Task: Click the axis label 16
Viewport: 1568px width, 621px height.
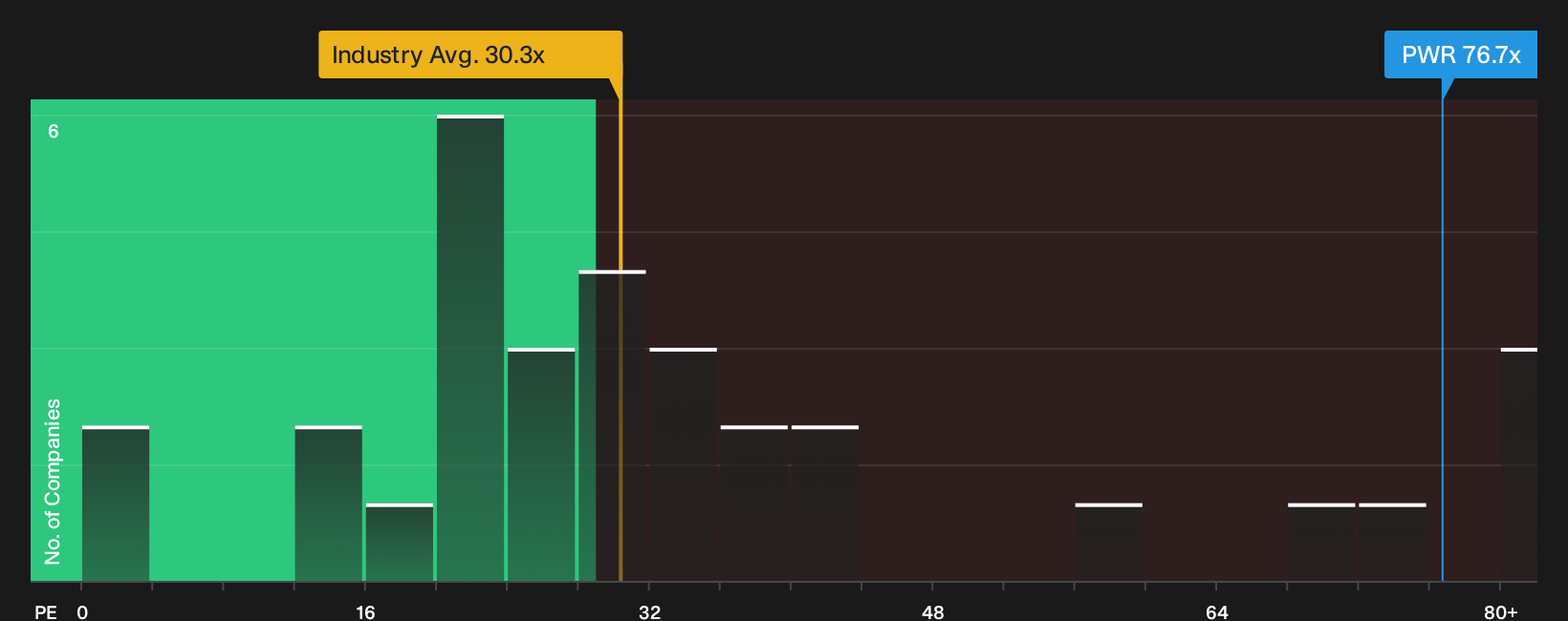Action: tap(365, 611)
